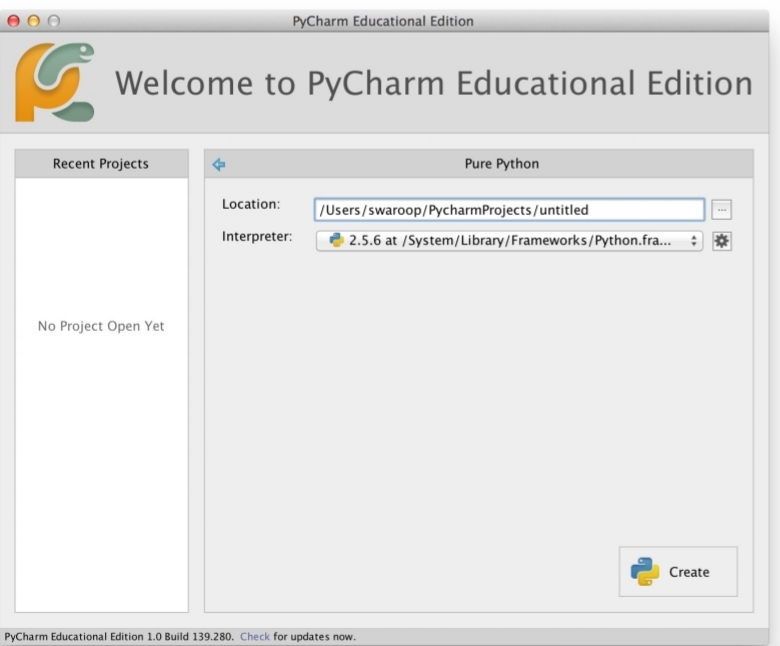This screenshot has height=646, width=780.
Task: Click the blue back arrow icon
Action: 219,164
